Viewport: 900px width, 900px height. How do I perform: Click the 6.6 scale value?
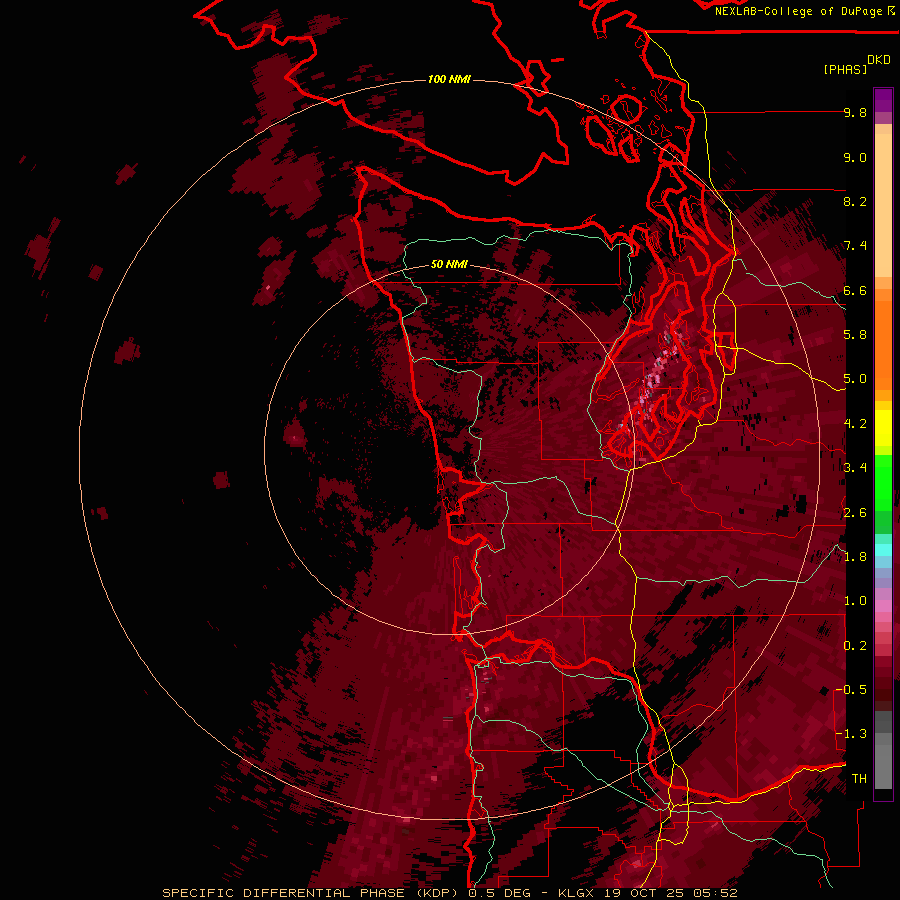pos(855,290)
